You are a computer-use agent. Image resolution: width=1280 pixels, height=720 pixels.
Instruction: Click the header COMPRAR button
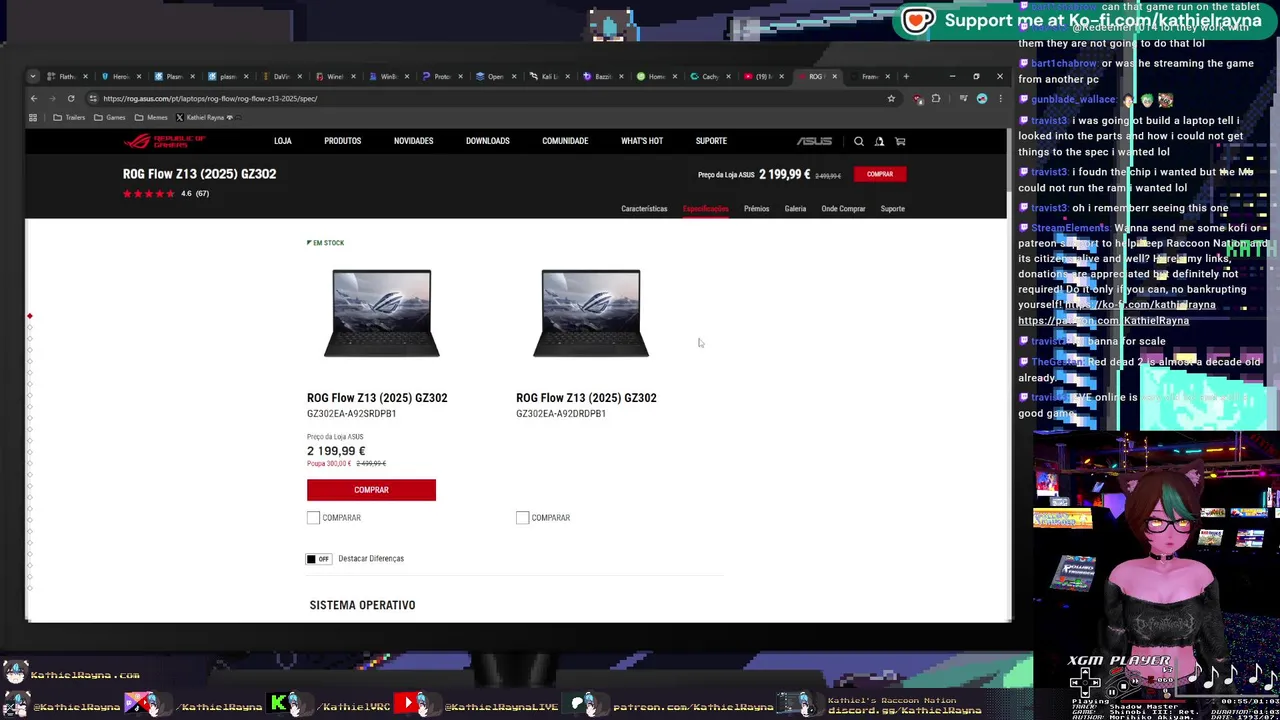(880, 174)
